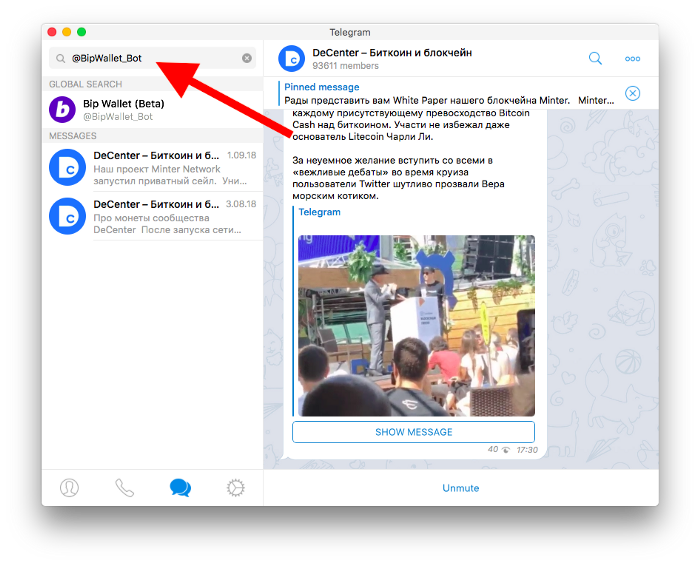The height and width of the screenshot is (565, 700).
Task: Open the Contacts tab
Action: pyautogui.click(x=69, y=488)
